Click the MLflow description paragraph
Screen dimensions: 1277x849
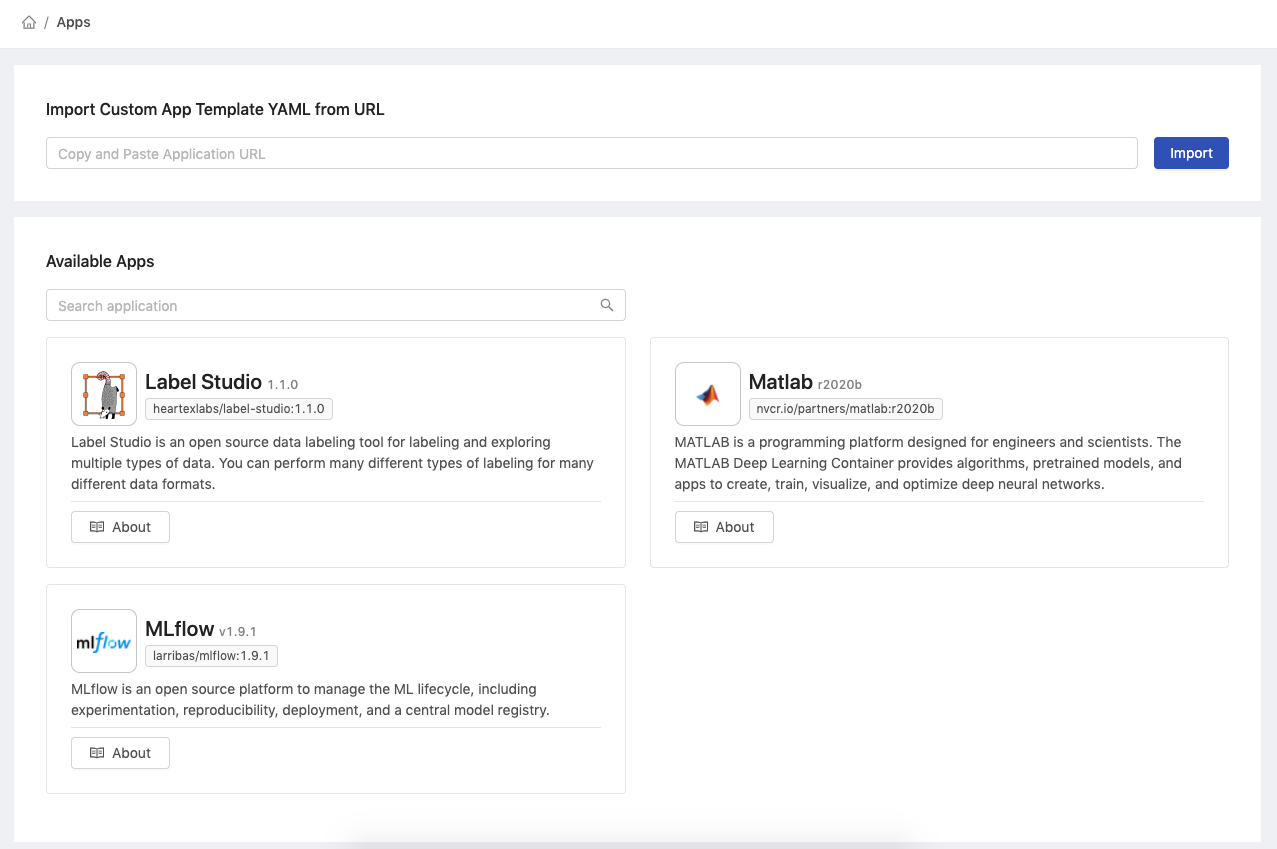pos(311,700)
